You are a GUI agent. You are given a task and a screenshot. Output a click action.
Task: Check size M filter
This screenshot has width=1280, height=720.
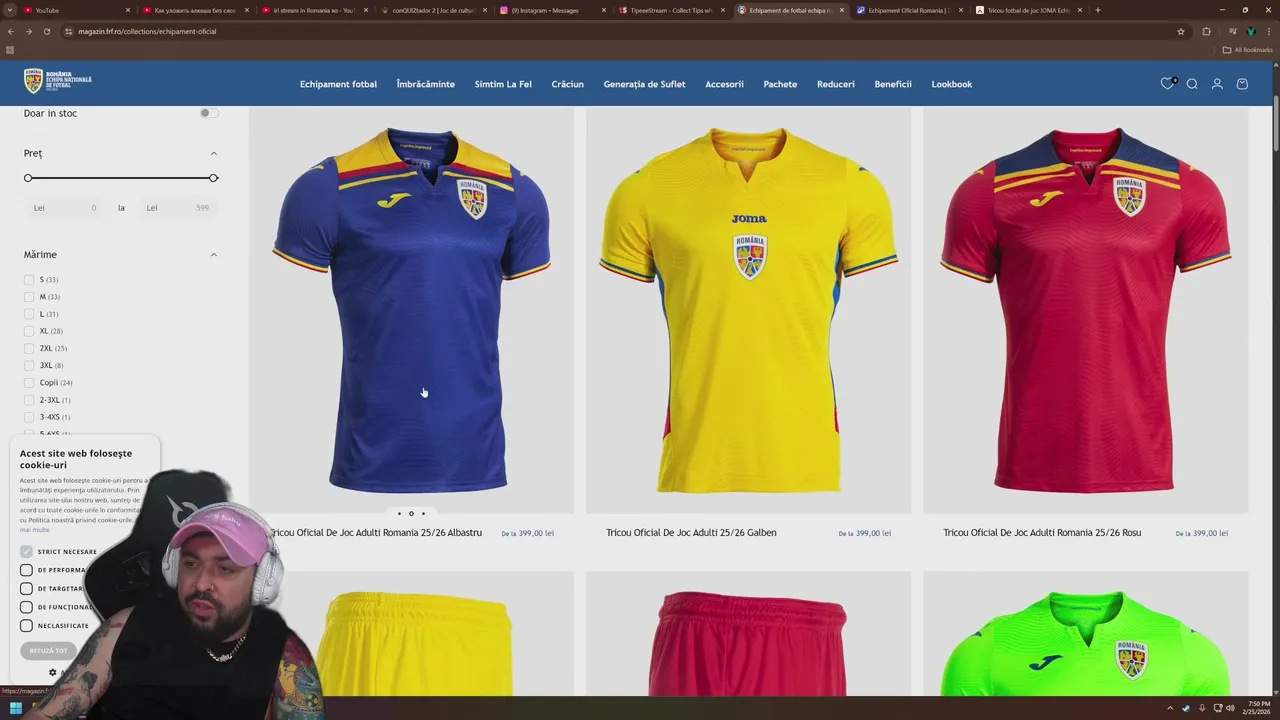[x=29, y=297]
